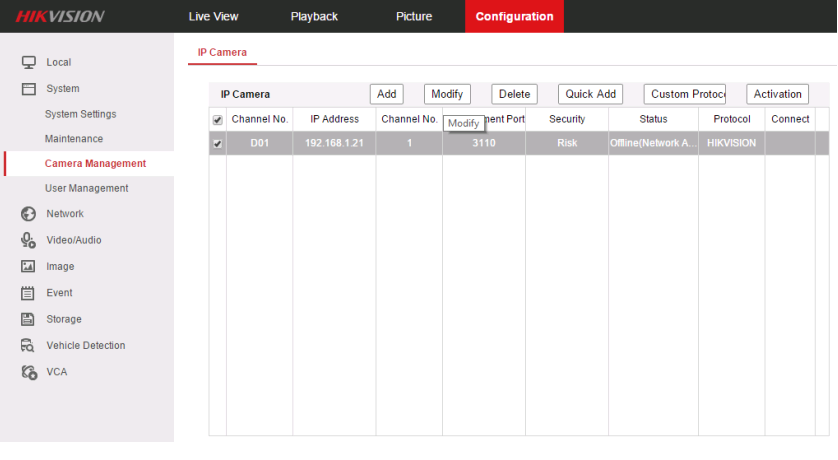Click the Image icon in sidebar
Viewport: 838px width, 460px height.
(x=29, y=267)
